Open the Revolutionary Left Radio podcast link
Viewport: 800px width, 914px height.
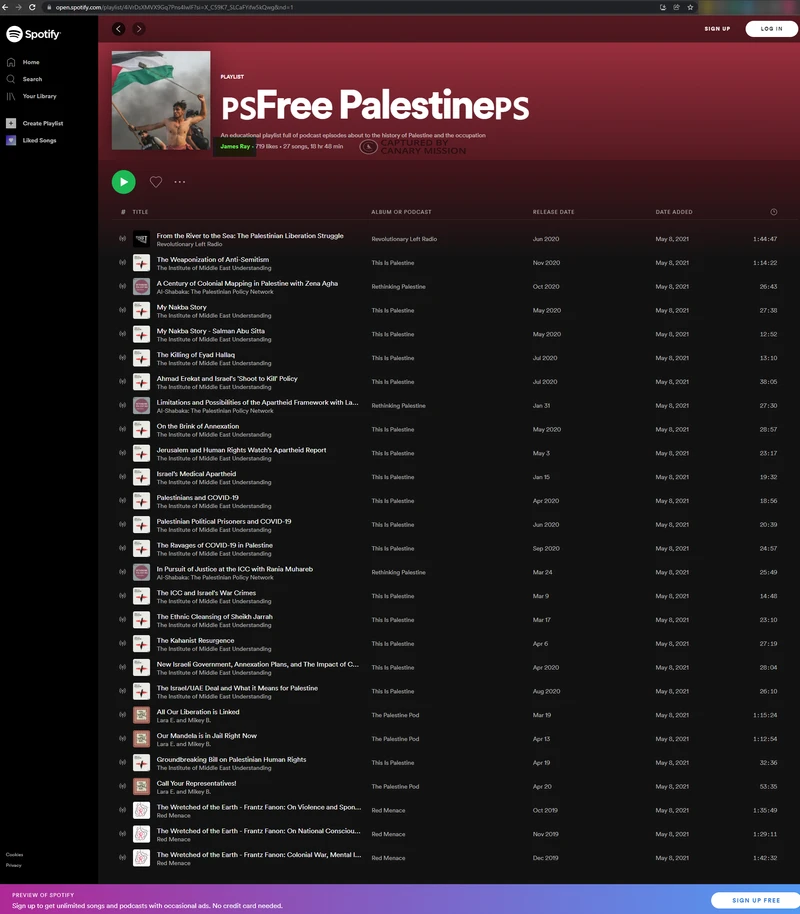click(x=404, y=239)
